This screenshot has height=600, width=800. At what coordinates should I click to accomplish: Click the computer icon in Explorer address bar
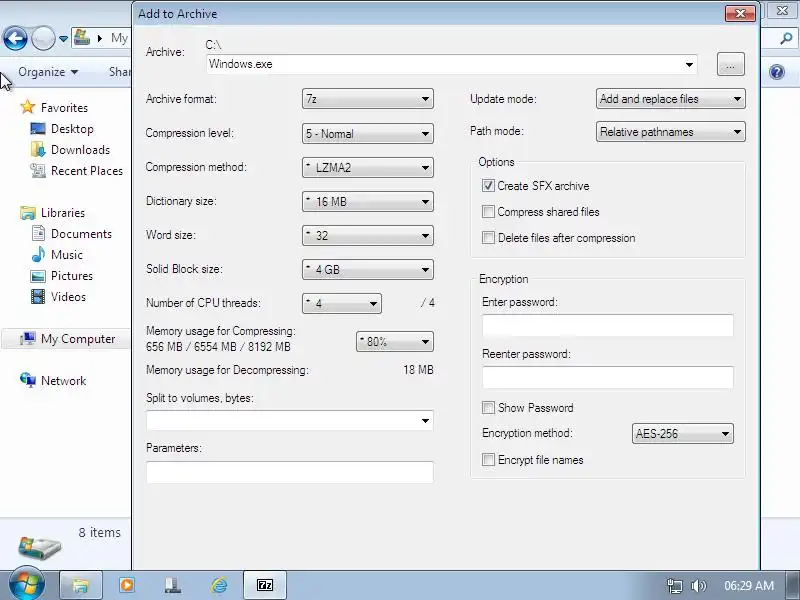click(x=82, y=37)
